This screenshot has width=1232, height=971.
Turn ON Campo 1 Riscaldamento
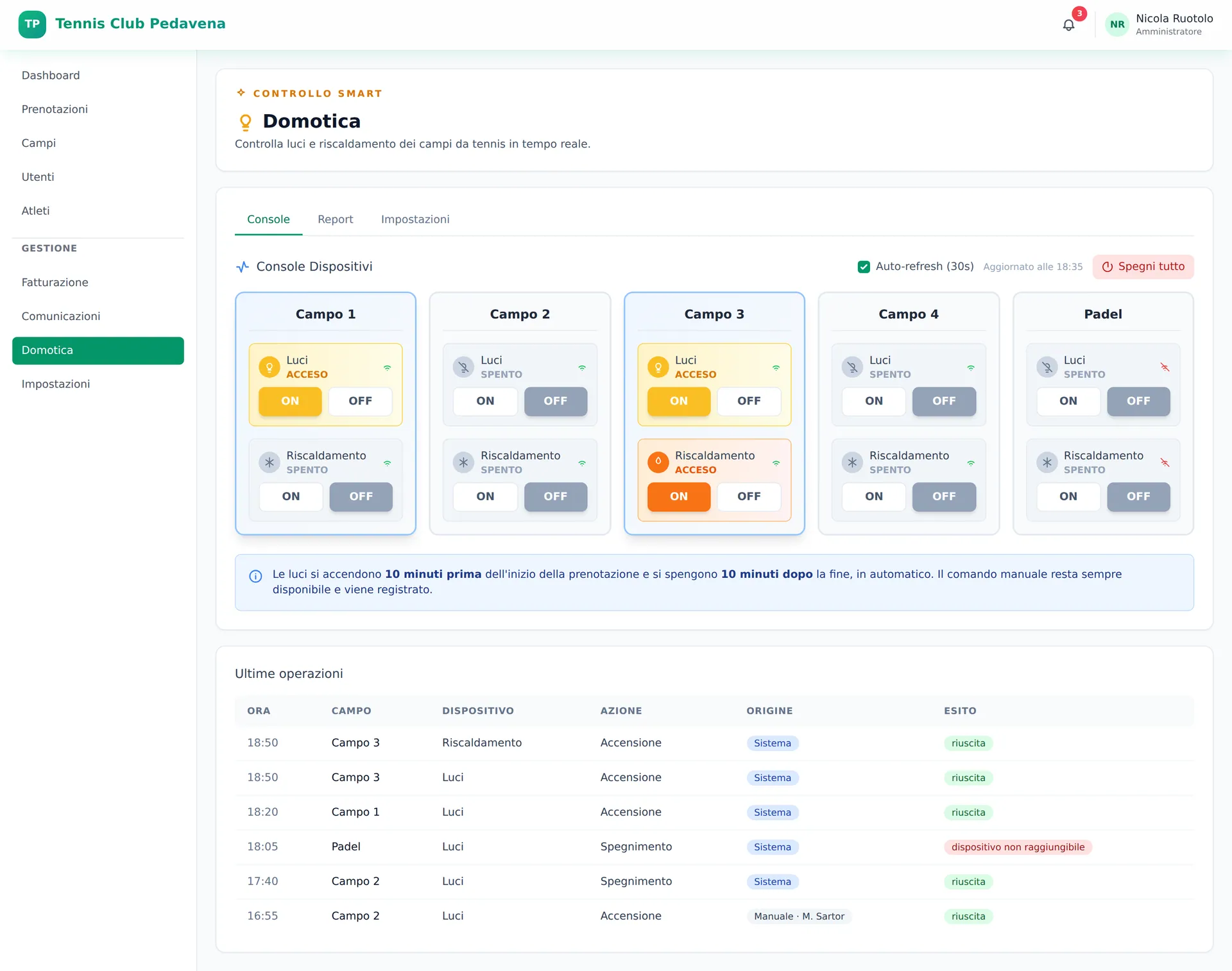[x=291, y=497]
